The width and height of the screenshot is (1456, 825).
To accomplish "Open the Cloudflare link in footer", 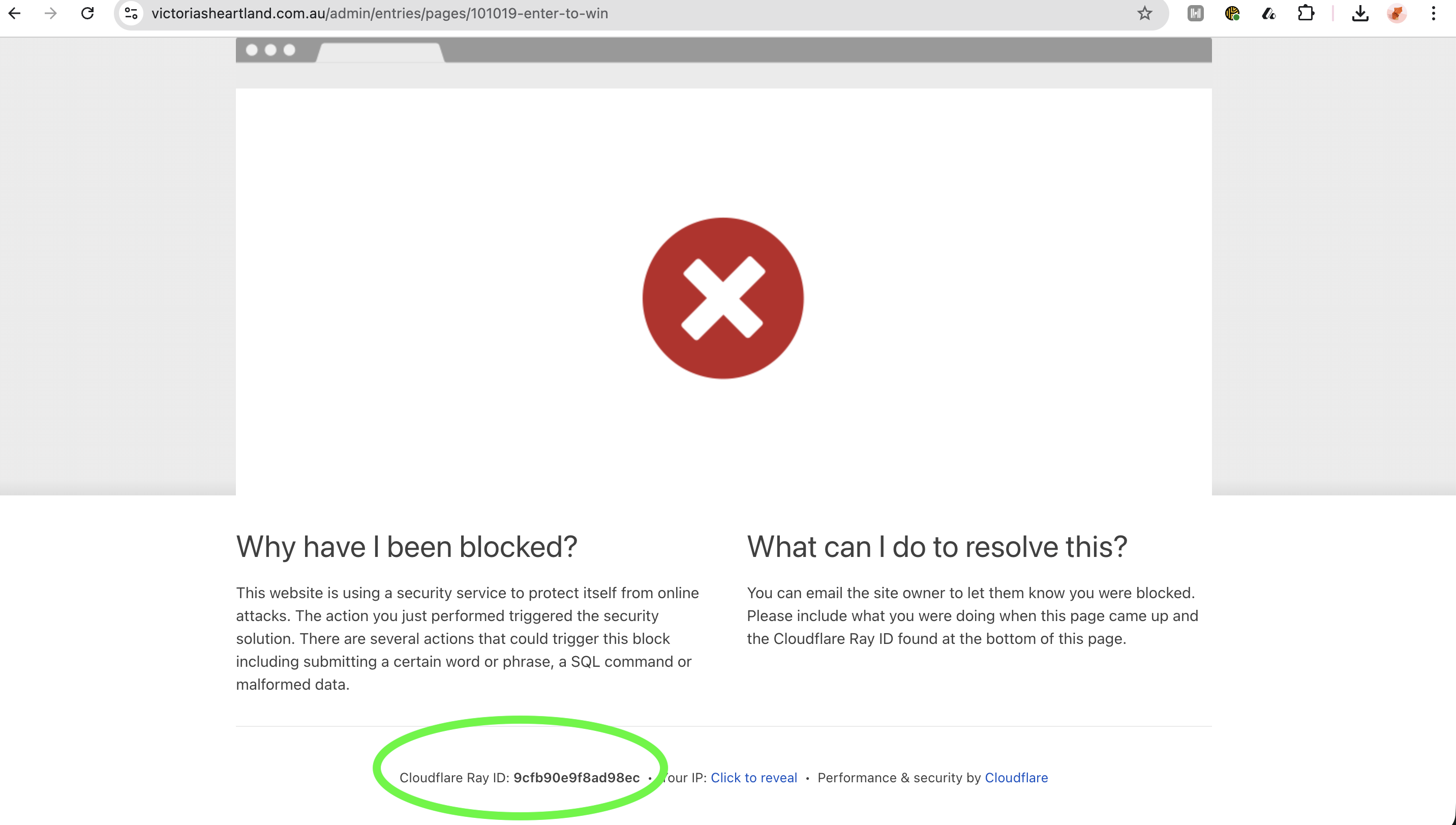I will pos(1016,777).
